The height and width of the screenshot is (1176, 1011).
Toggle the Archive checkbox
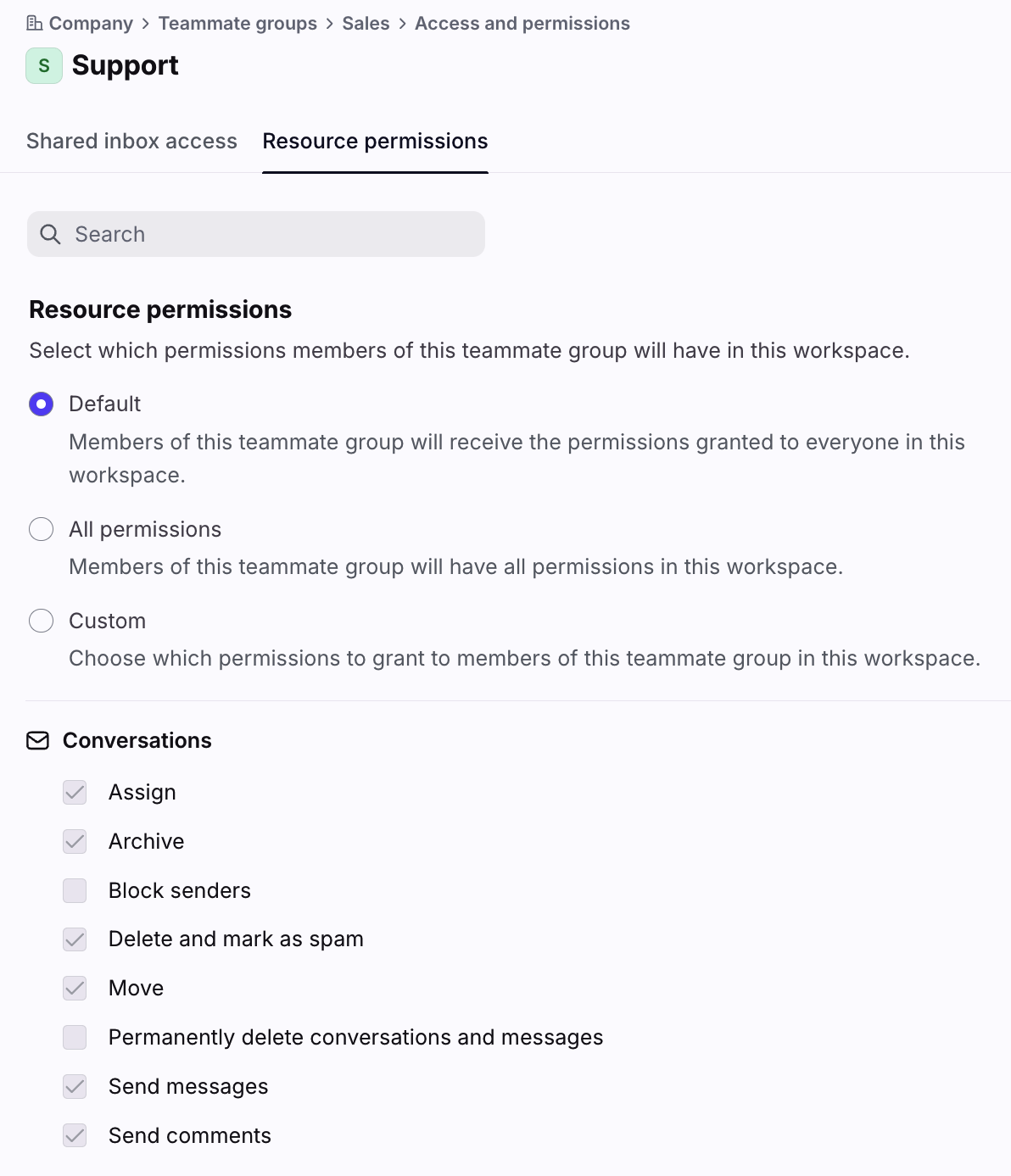point(75,842)
